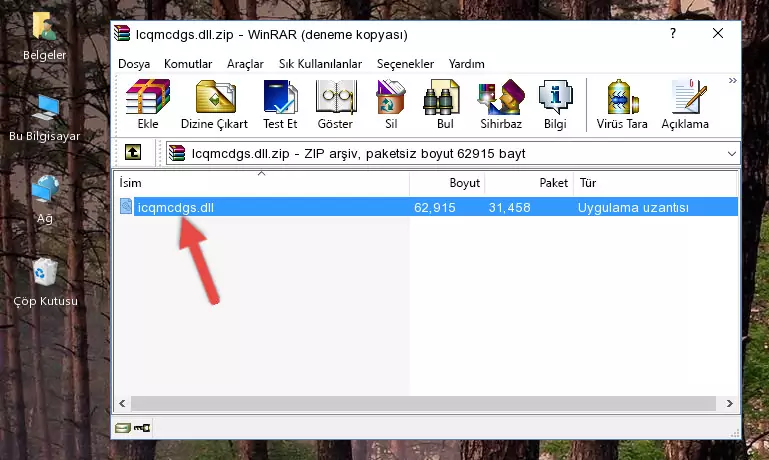This screenshot has height=460, width=769.
Task: Go up one folder level
Action: (x=133, y=153)
